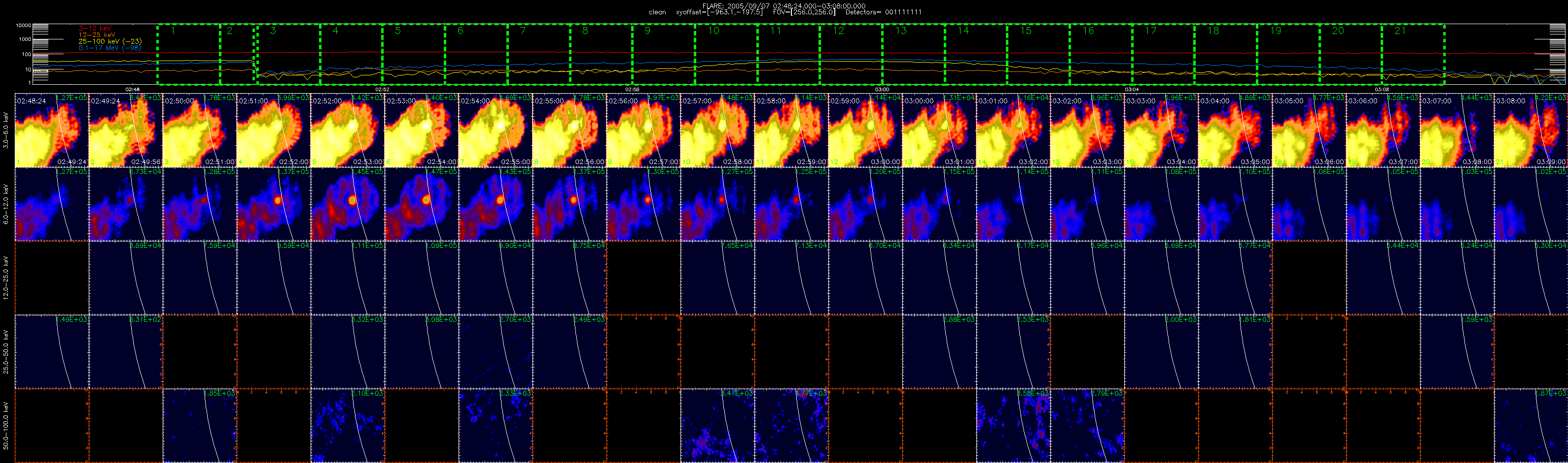The height and width of the screenshot is (463, 1568).
Task: Click the 25.0-50.0 keV row label
Action: tap(6, 352)
